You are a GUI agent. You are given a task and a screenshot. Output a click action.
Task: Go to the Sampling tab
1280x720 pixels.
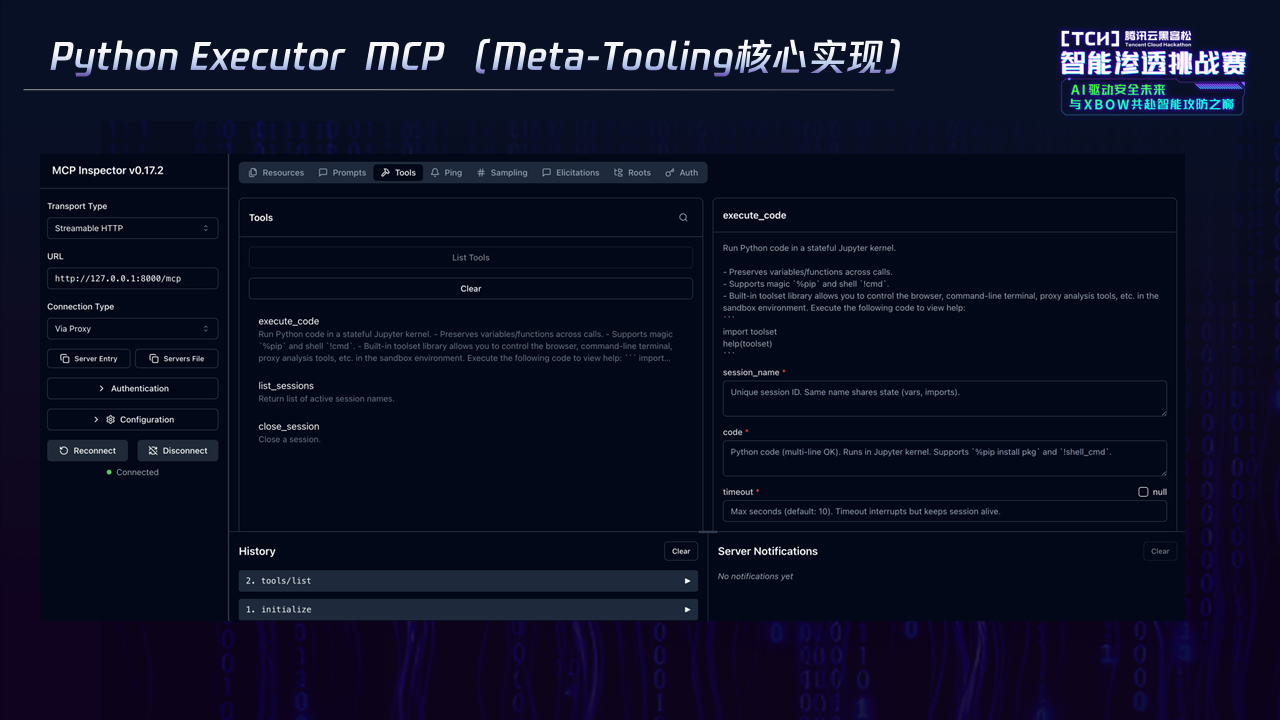click(x=502, y=173)
